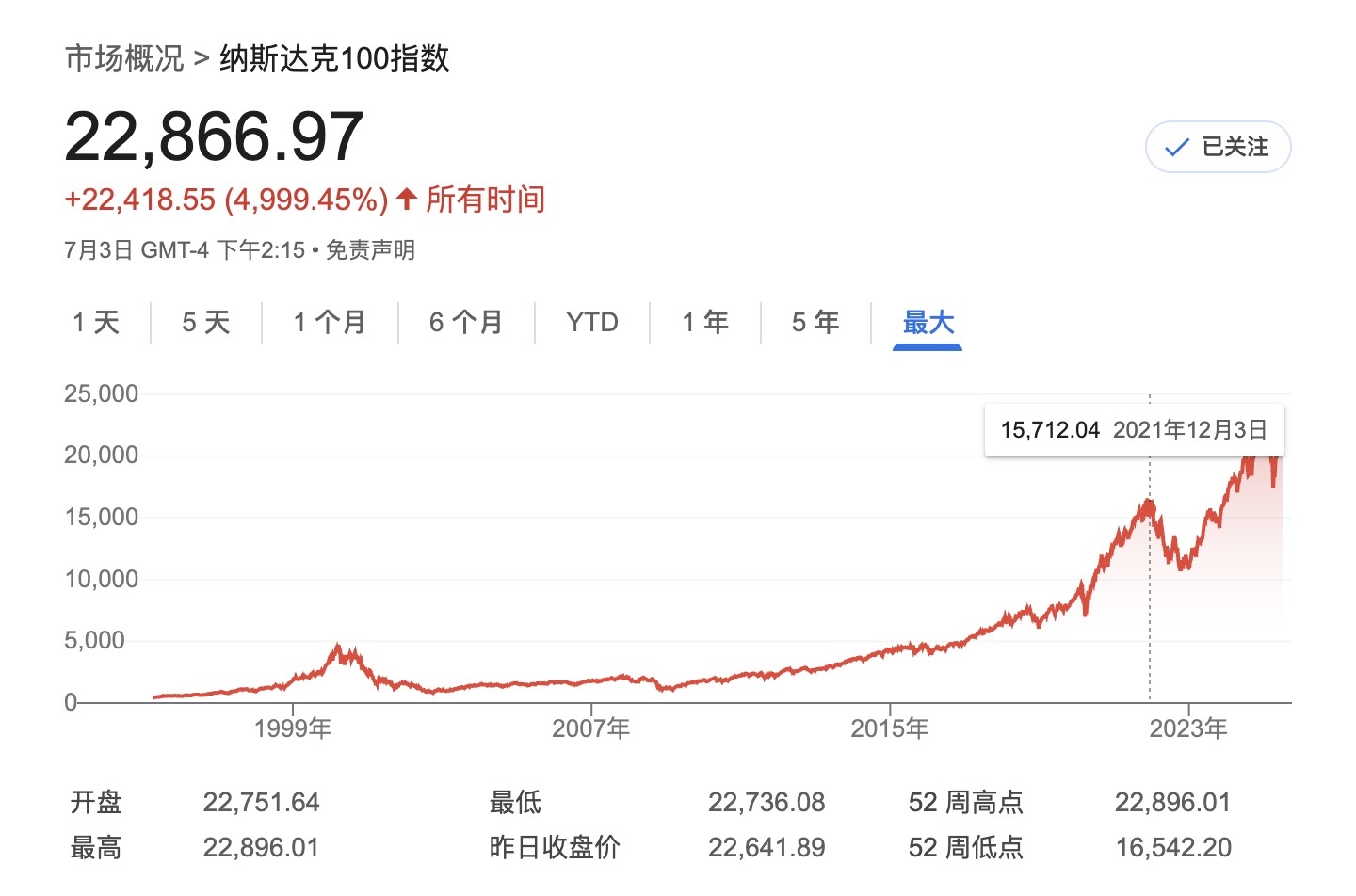Click the 15,000 y-axis label
The width and height of the screenshot is (1356, 896).
click(x=101, y=517)
